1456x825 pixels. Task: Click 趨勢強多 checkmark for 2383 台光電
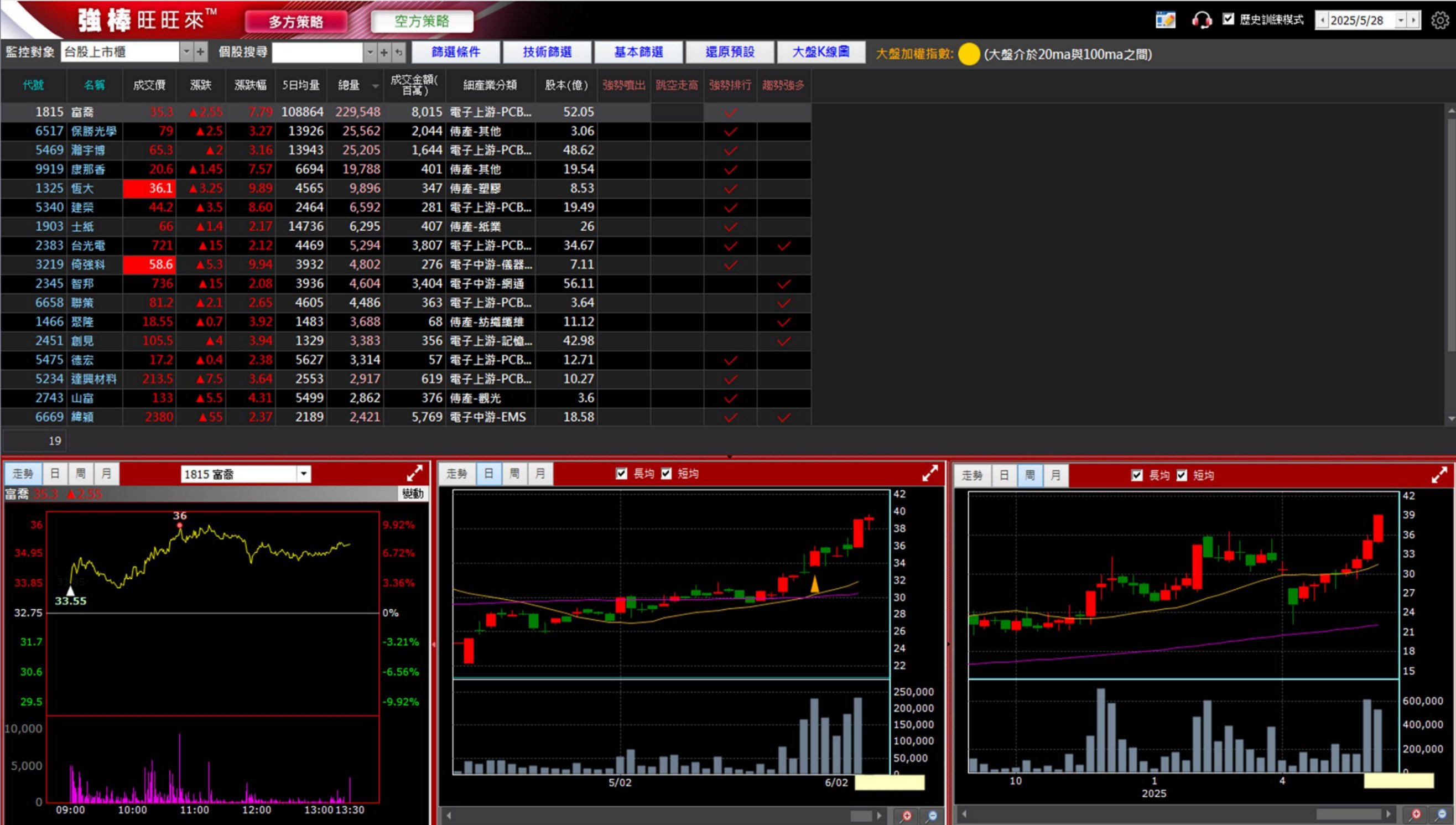[x=784, y=246]
